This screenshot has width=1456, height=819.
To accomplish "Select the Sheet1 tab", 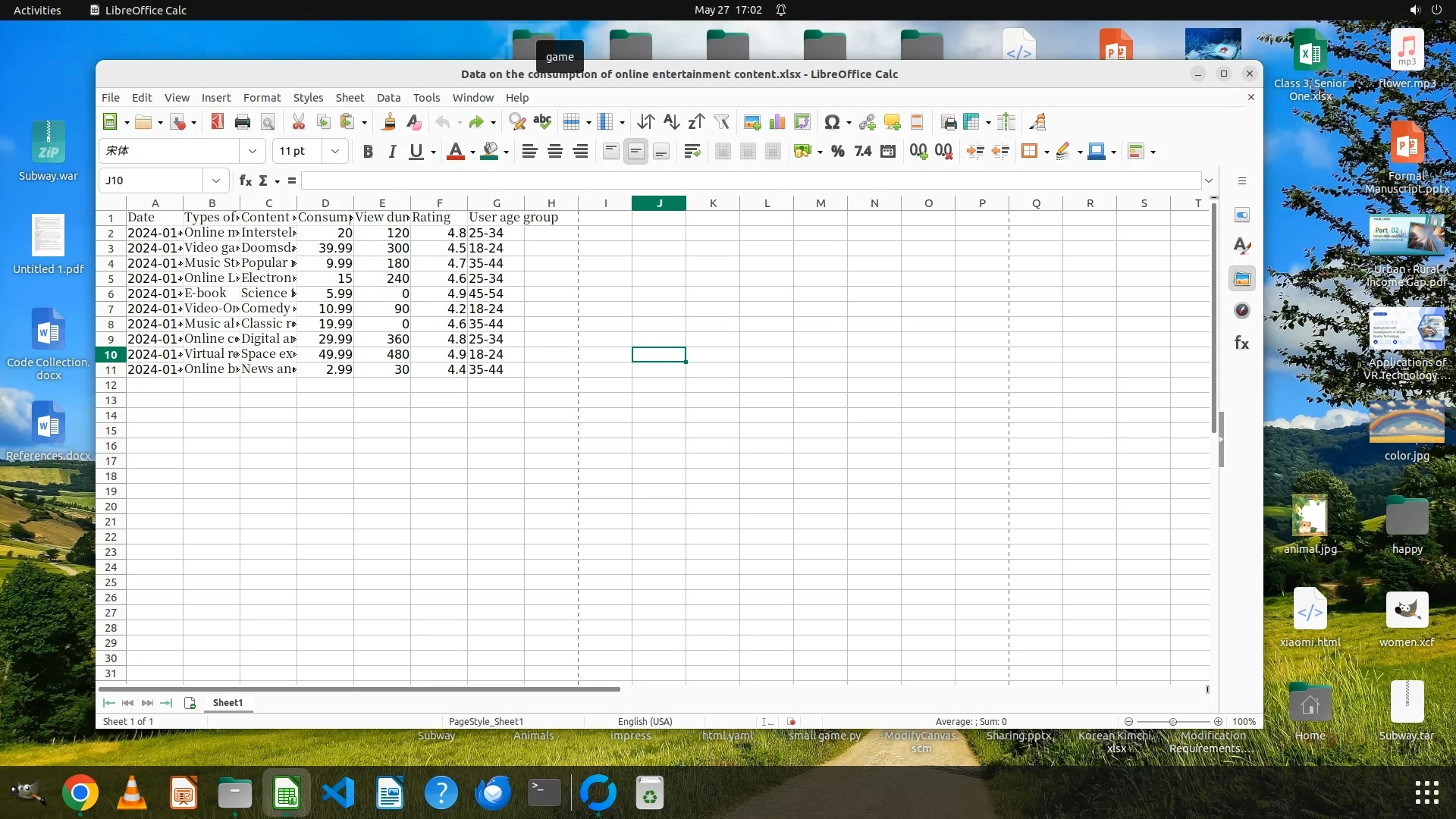I will 227,702.
